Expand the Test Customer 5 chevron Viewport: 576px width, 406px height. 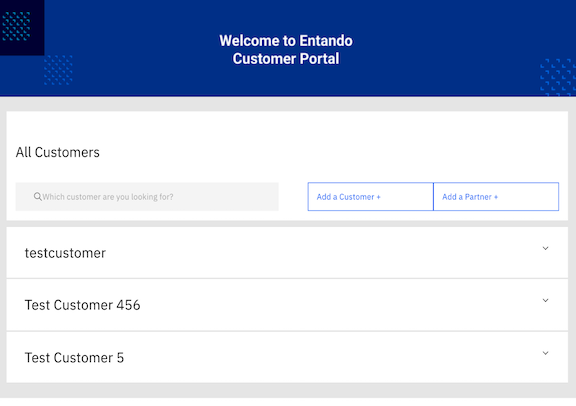point(546,353)
